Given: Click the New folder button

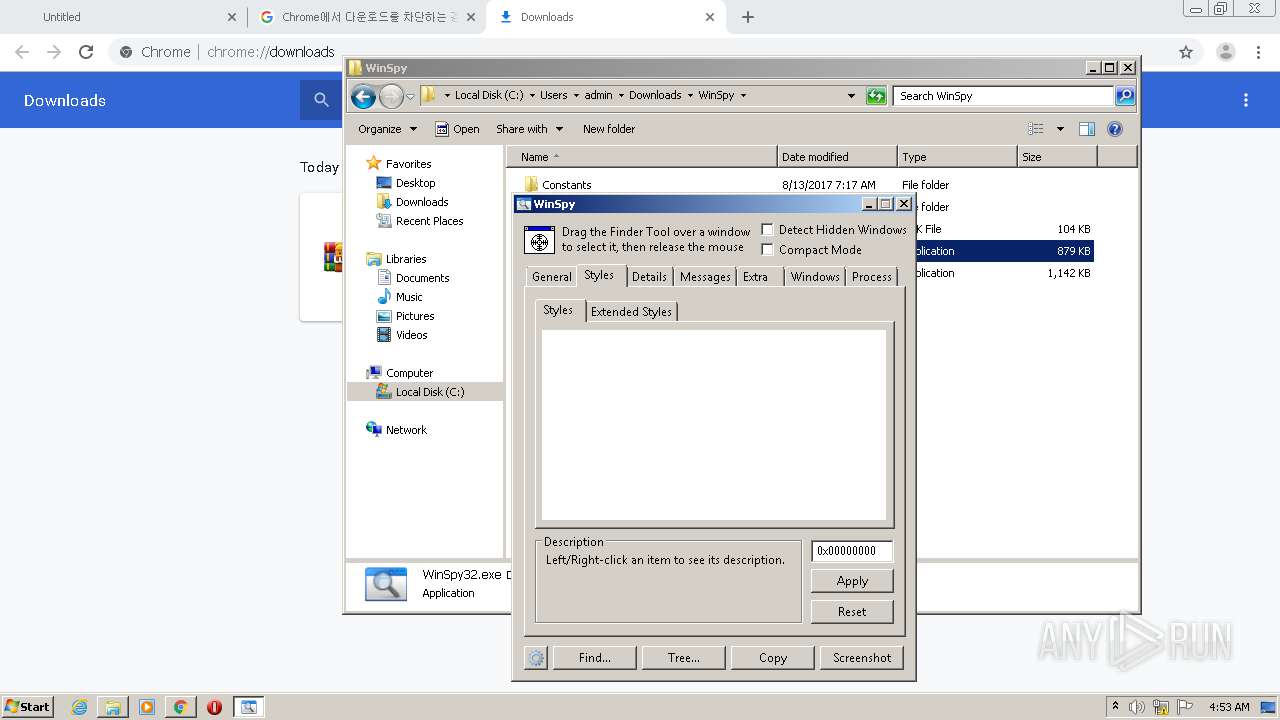Looking at the screenshot, I should 609,129.
